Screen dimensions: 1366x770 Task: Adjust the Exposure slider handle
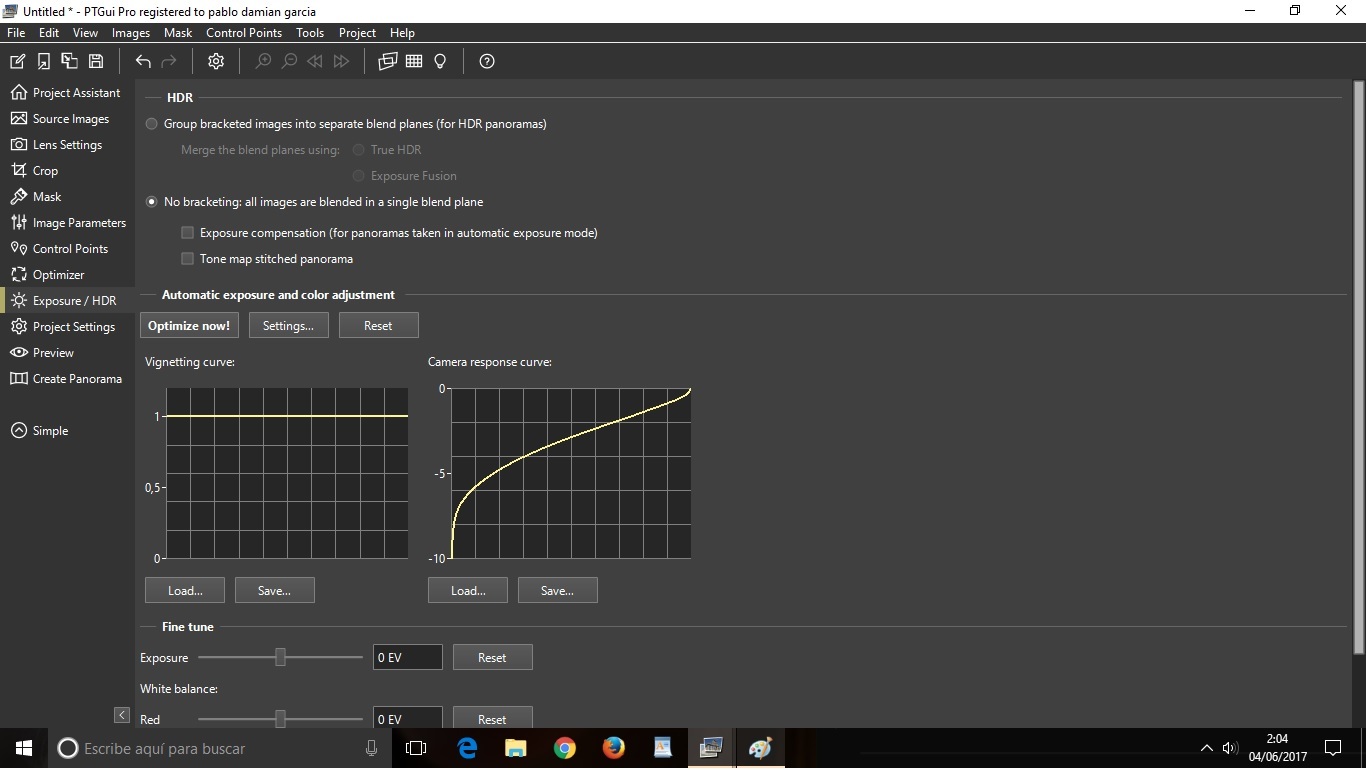(280, 657)
